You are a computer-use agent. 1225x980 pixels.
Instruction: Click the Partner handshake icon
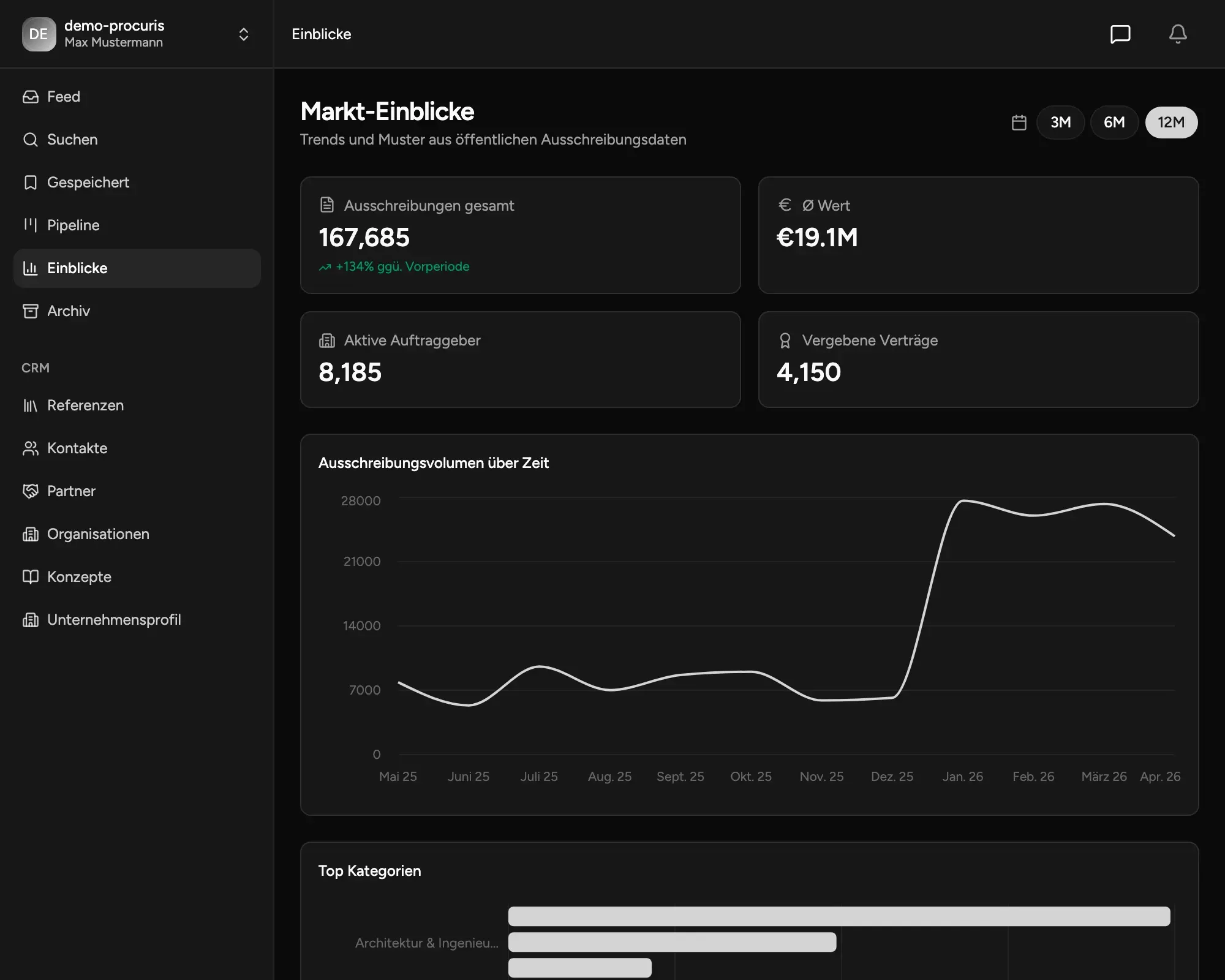(31, 491)
